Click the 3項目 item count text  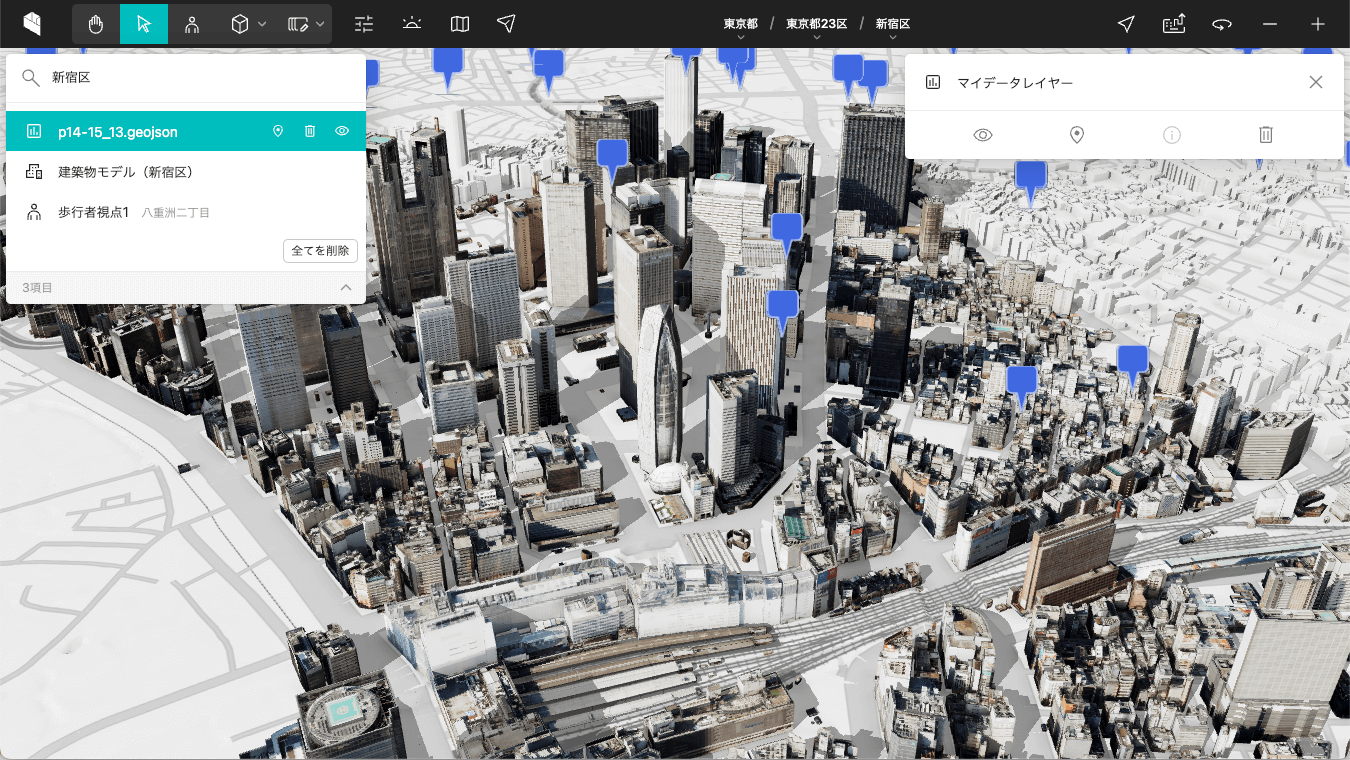(37, 288)
